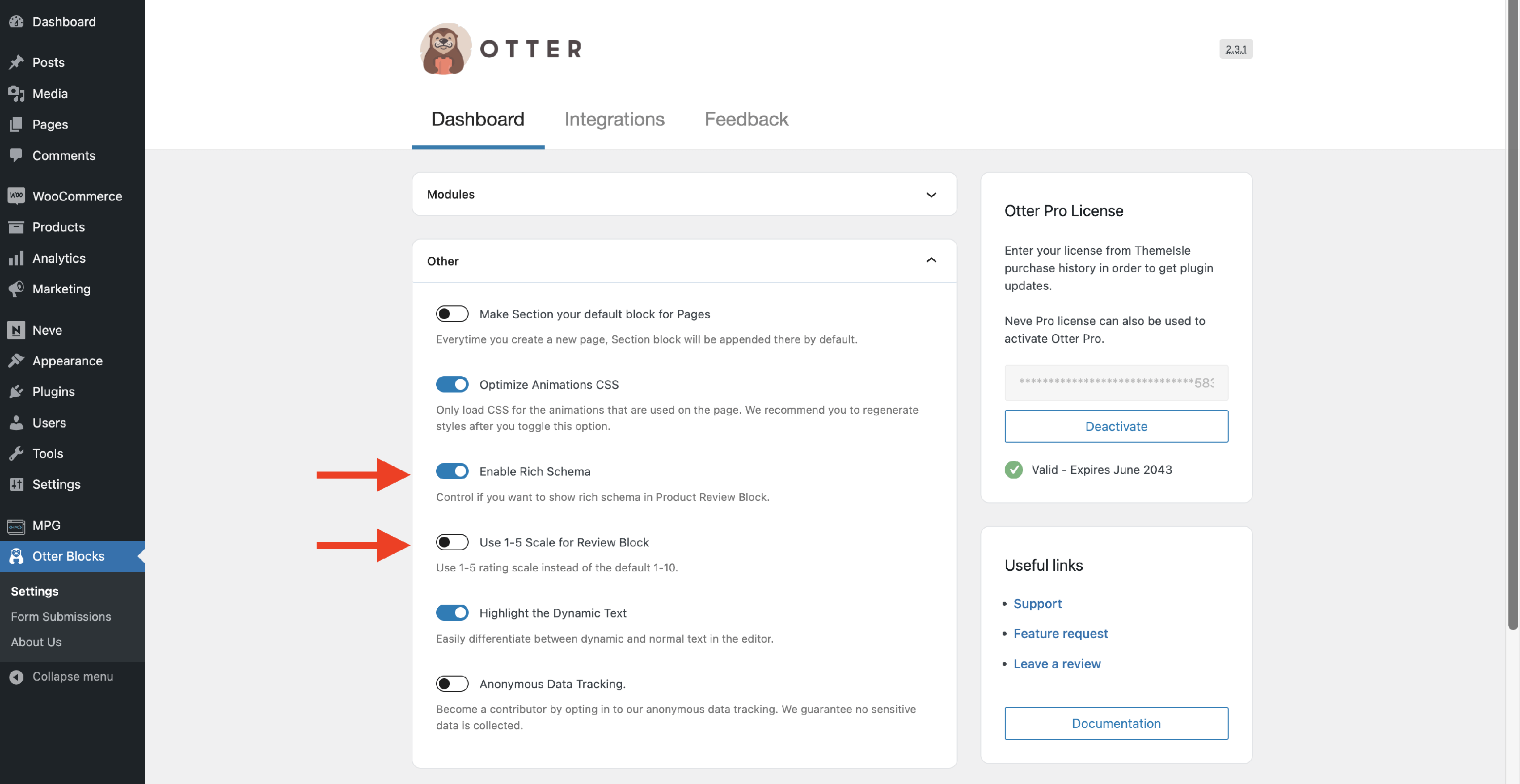Click the Collapse menu arrow icon
This screenshot has height=784, width=1520.
[x=16, y=677]
